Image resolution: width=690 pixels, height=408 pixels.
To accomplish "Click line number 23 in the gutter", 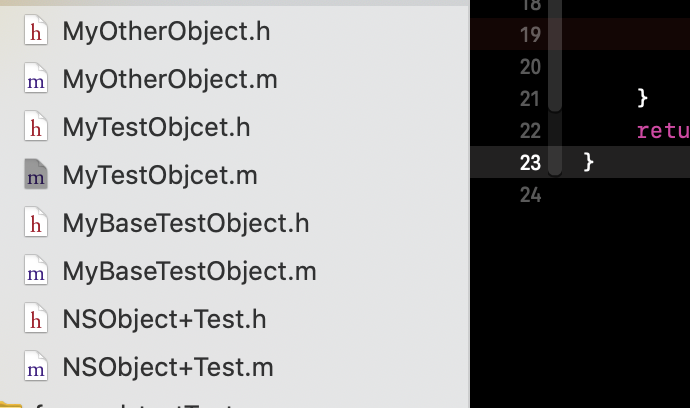I will (530, 162).
